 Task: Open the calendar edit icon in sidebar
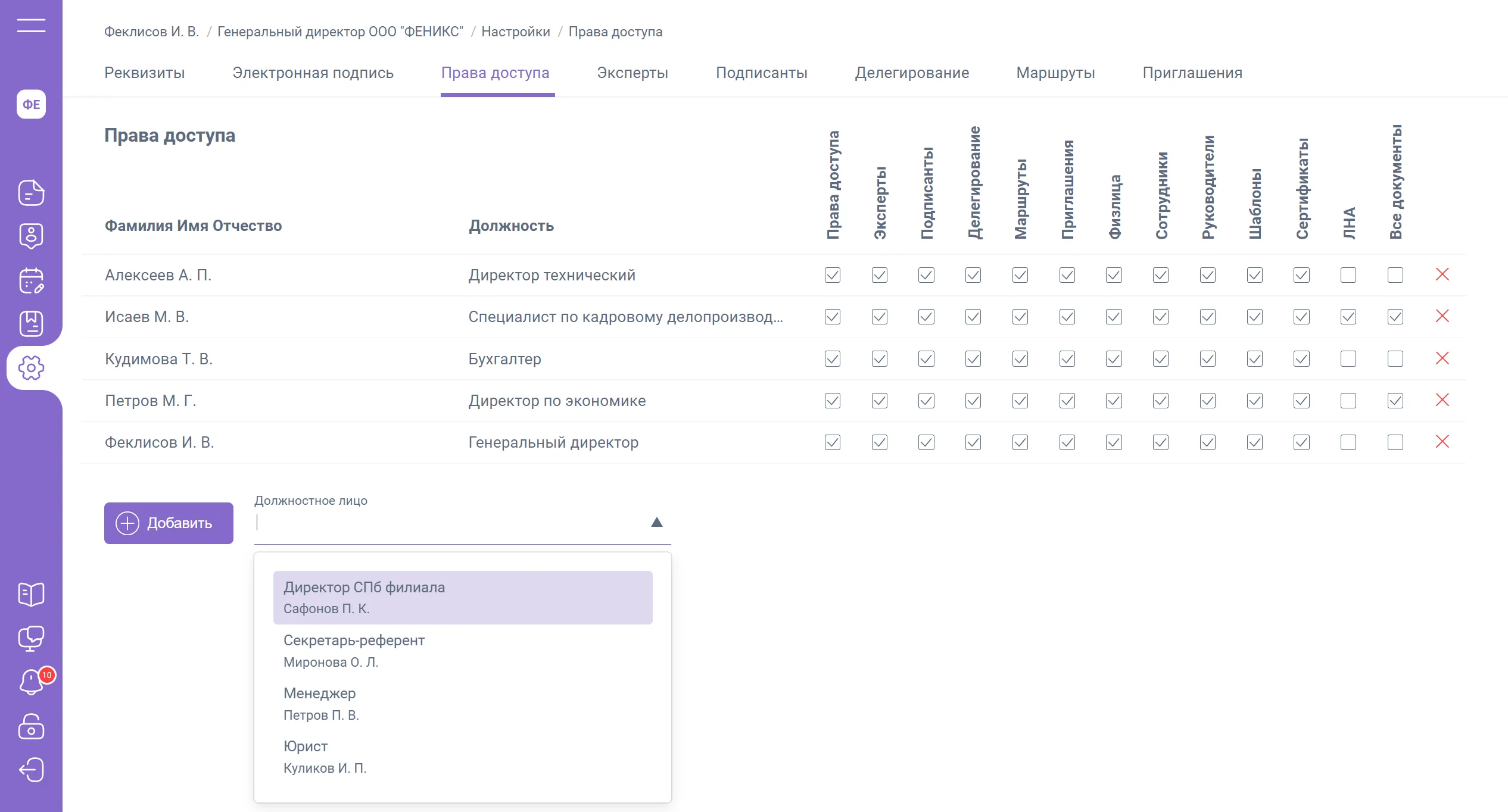pyautogui.click(x=31, y=280)
